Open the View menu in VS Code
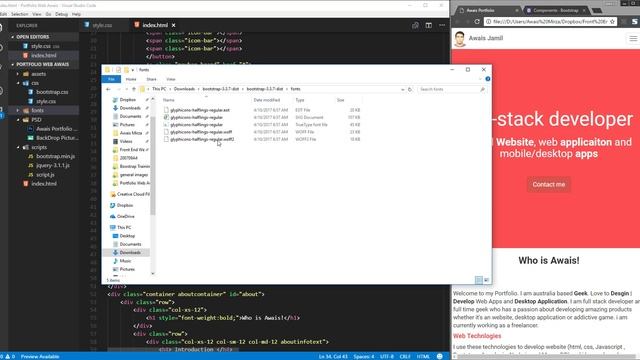640x360 pixels. (x=37, y=14)
